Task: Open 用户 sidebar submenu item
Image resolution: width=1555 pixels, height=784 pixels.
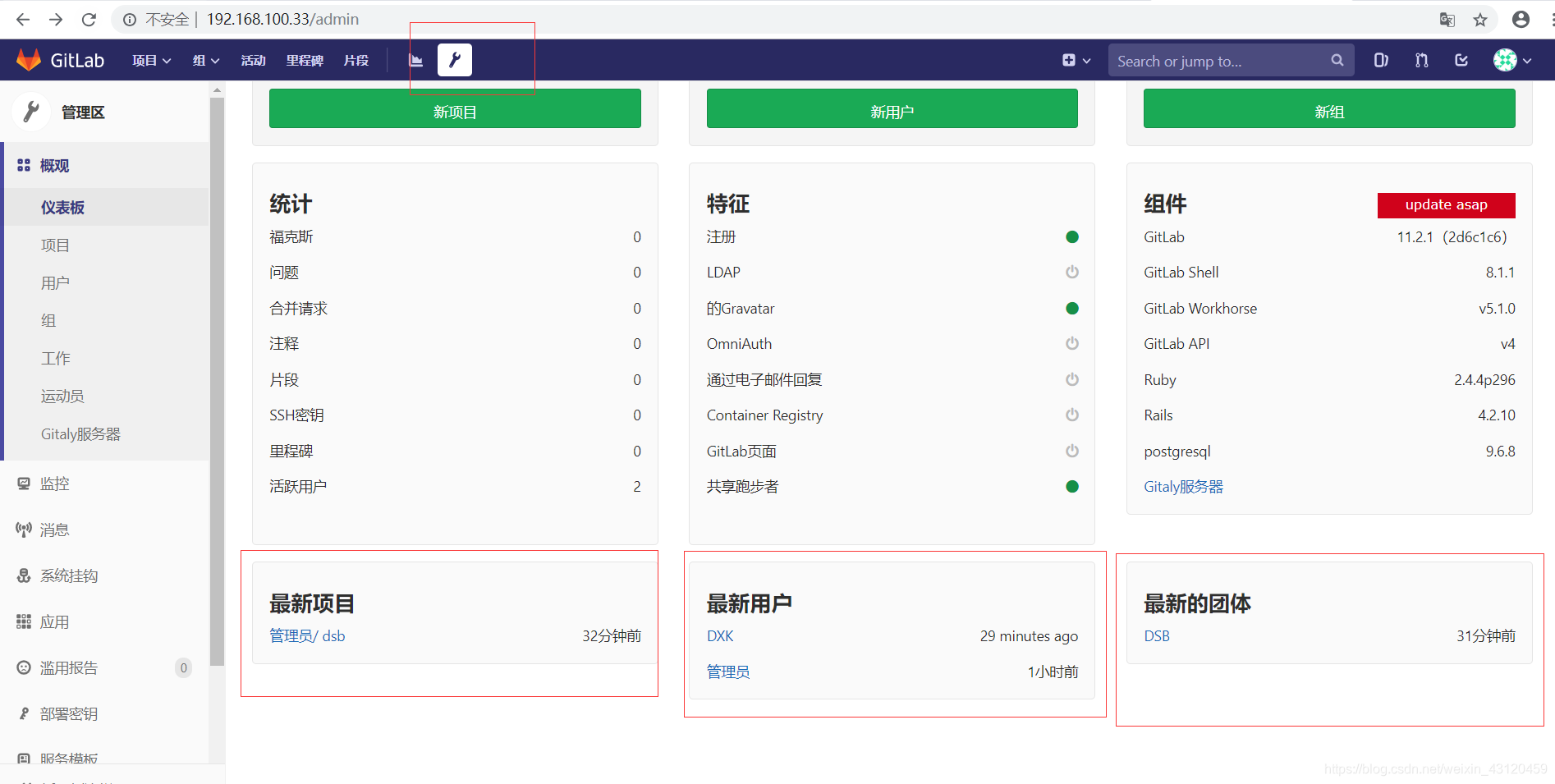Action: [x=55, y=283]
